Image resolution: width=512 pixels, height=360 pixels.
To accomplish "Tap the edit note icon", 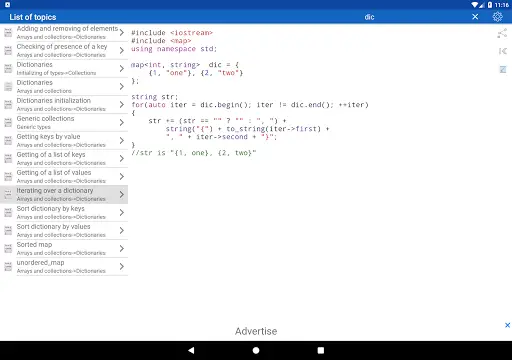I will pyautogui.click(x=503, y=69).
